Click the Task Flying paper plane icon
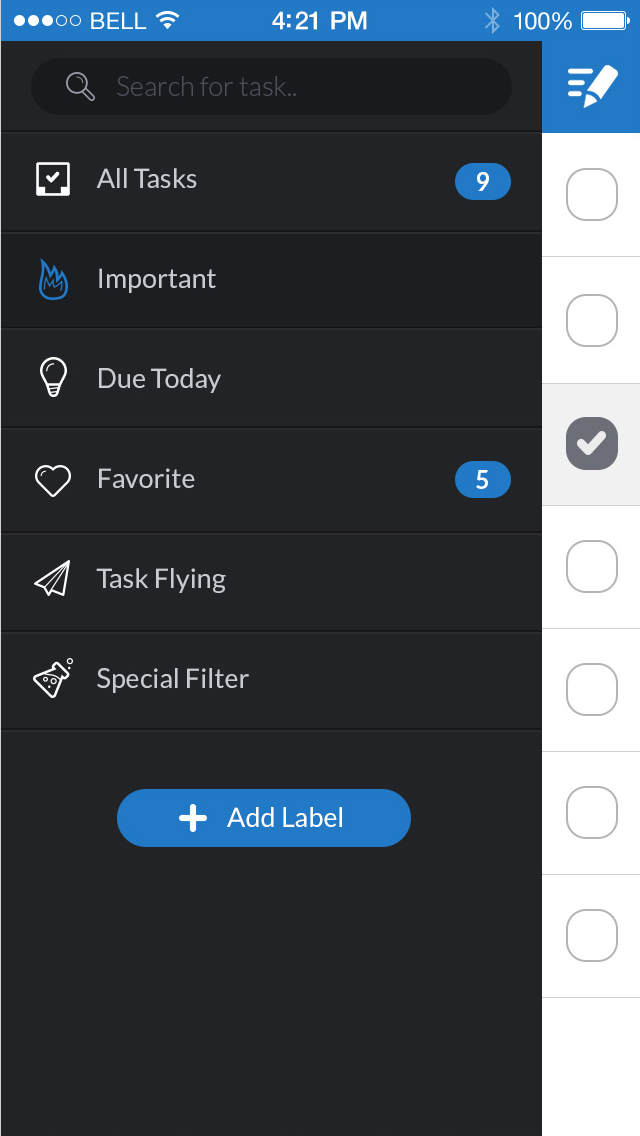The image size is (640, 1136). click(x=52, y=579)
